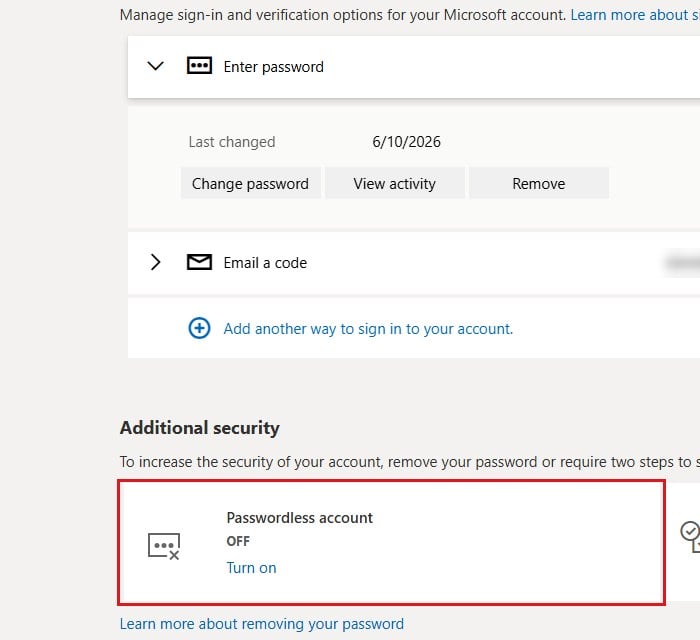Click the two-step verification checkmark icon at right edge
Viewport: 700px width, 640px height.
690,536
